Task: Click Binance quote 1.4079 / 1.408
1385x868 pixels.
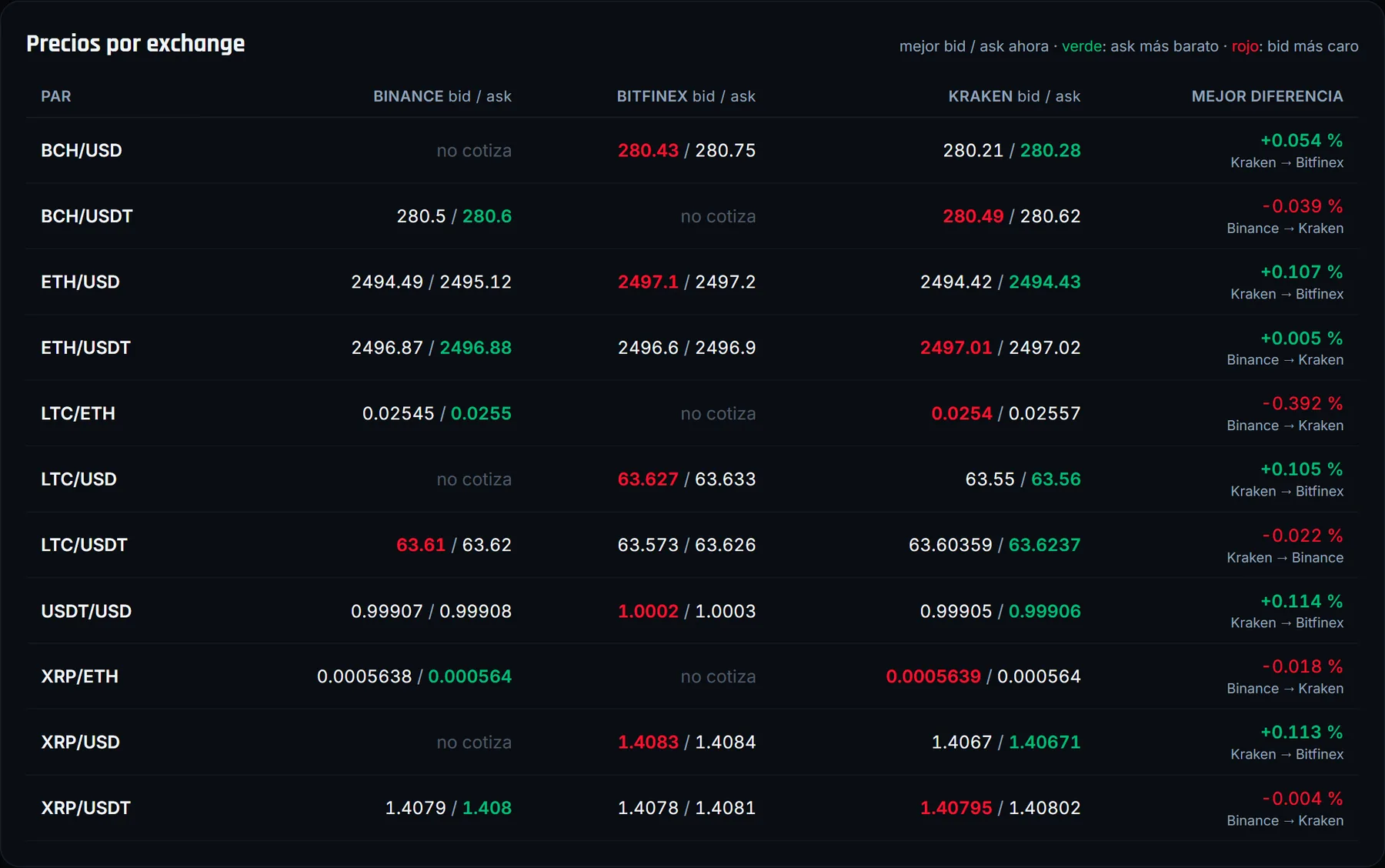Action: 448,808
